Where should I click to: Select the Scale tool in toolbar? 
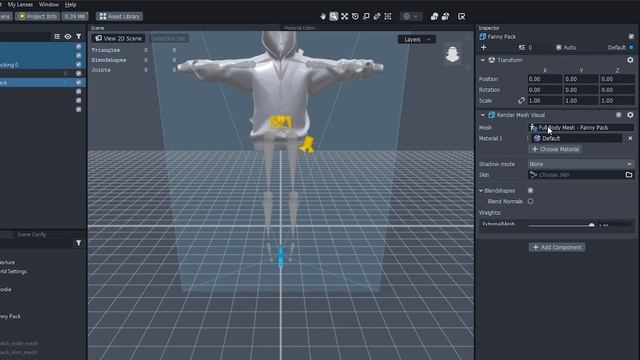click(366, 16)
